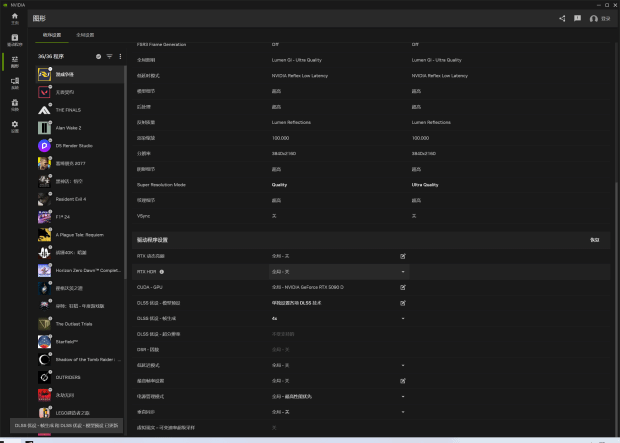Click the bold Quality value for Super Resolution Mode
620x443 pixels.
279,185
